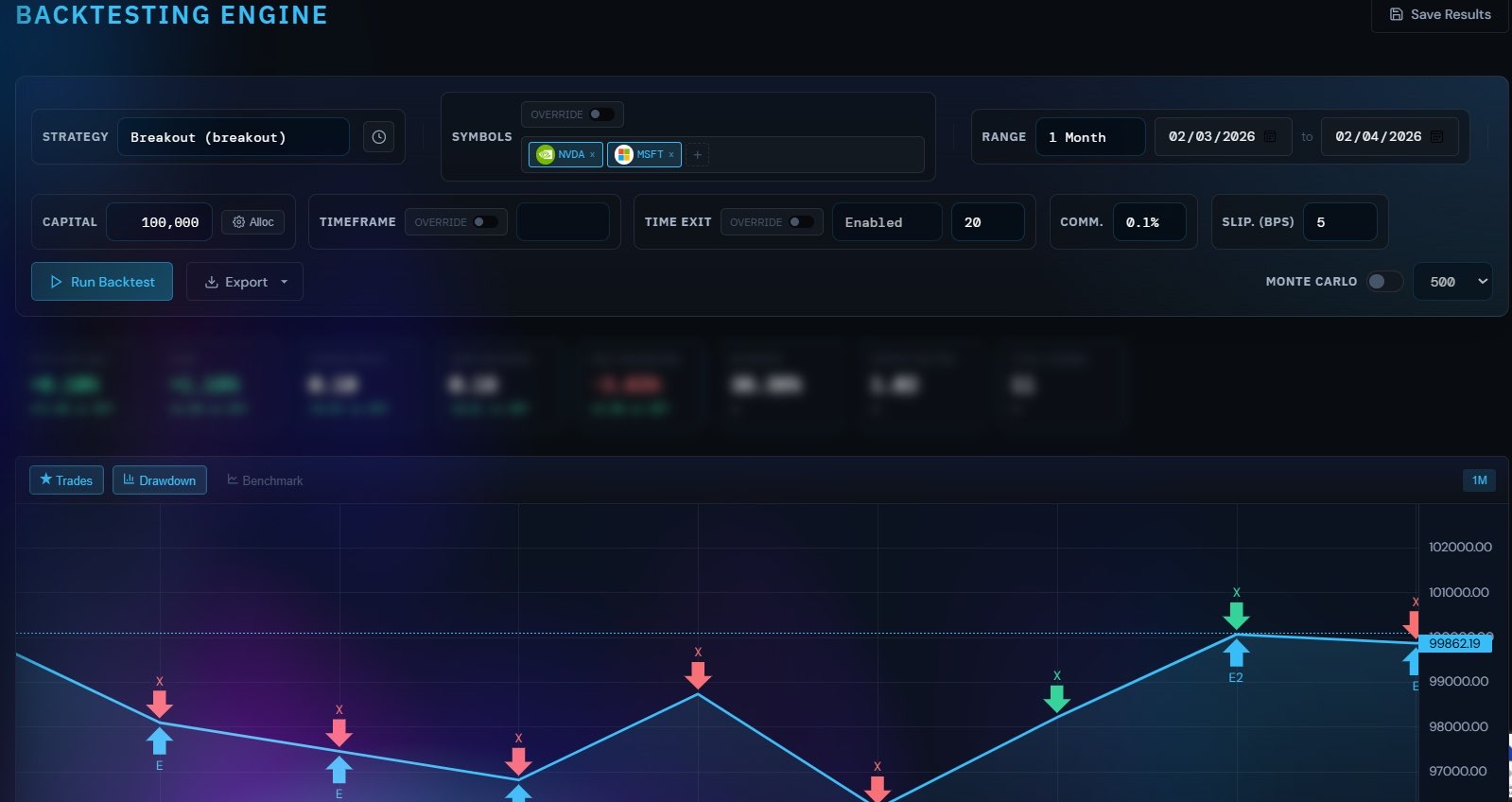
Task: Edit the slippage bps value 5
Action: 1340,222
